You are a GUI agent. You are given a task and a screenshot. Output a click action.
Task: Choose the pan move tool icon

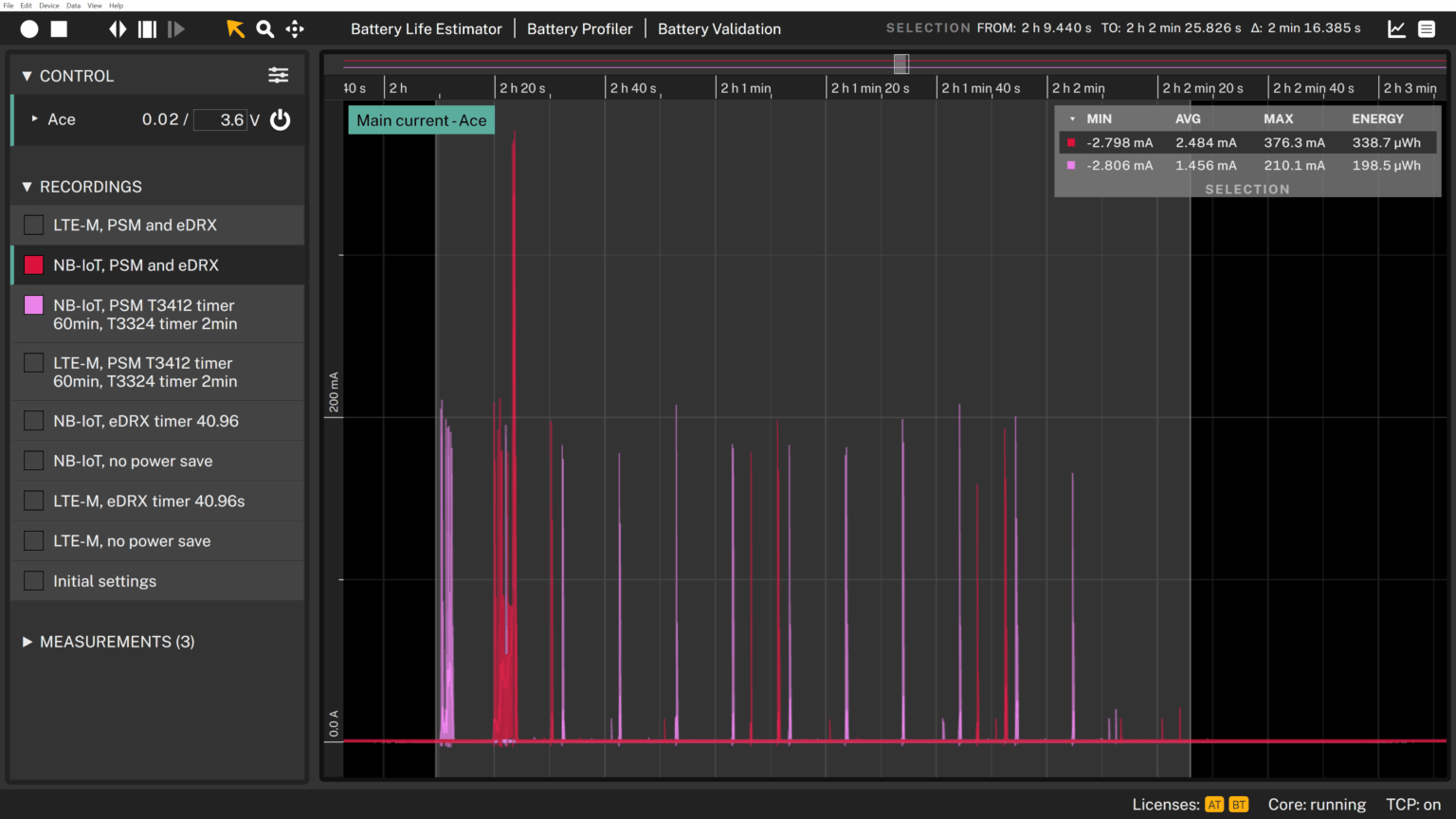[295, 29]
